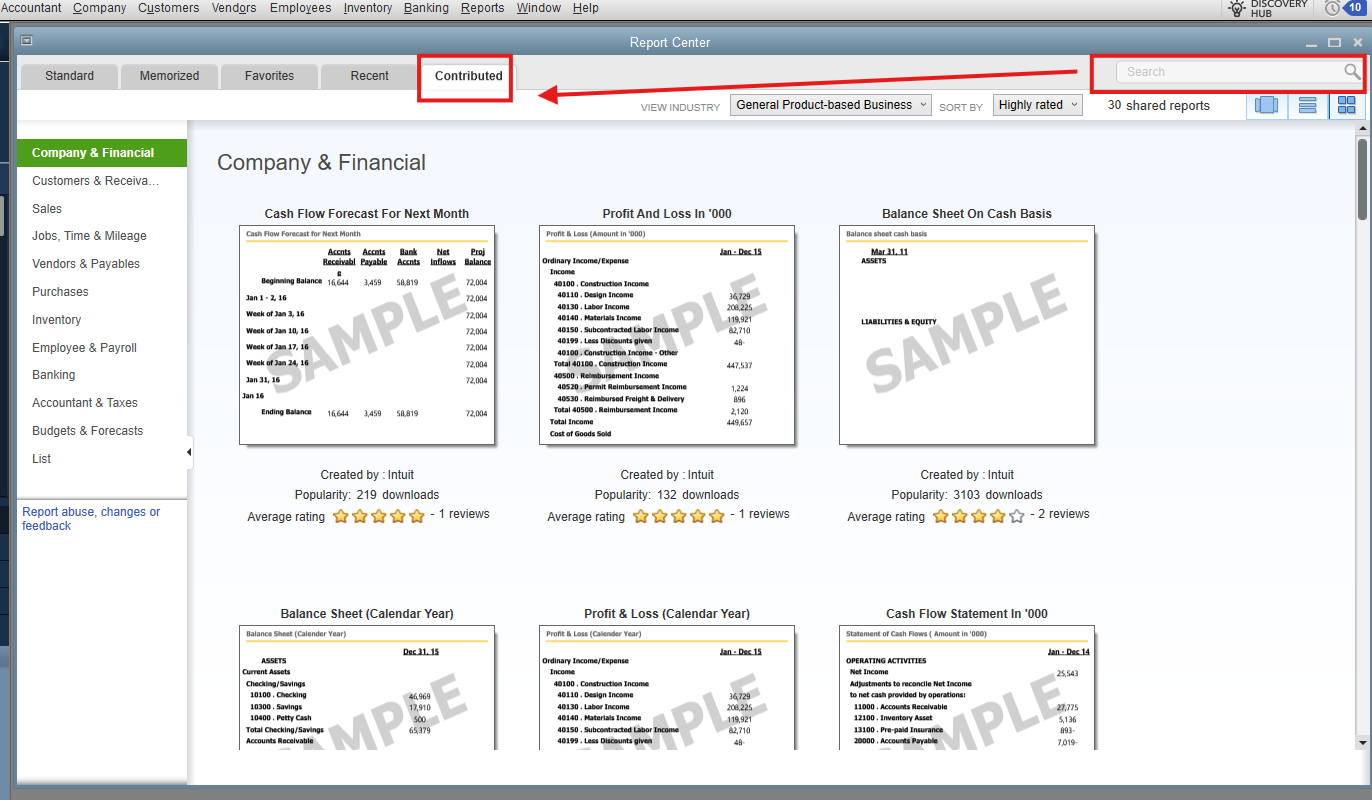Screen dimensions: 1372x800
Task: Open reminders clock icon with badge 10
Action: coord(1346,8)
